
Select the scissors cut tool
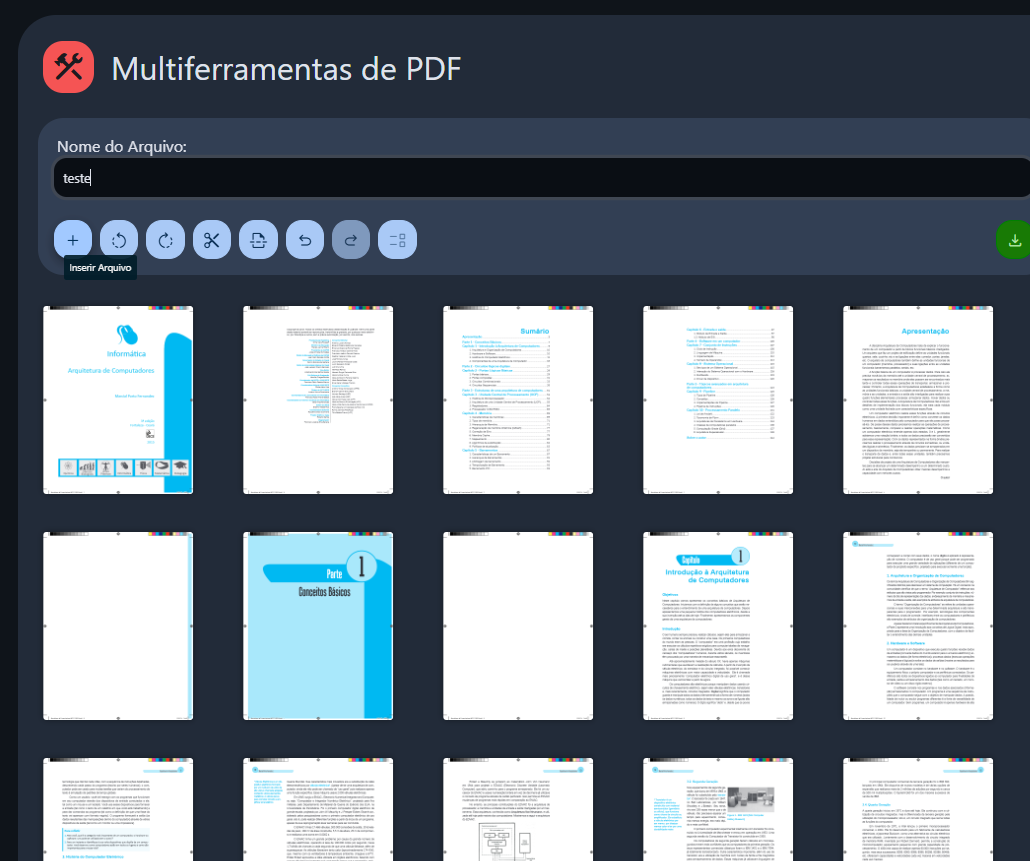212,240
